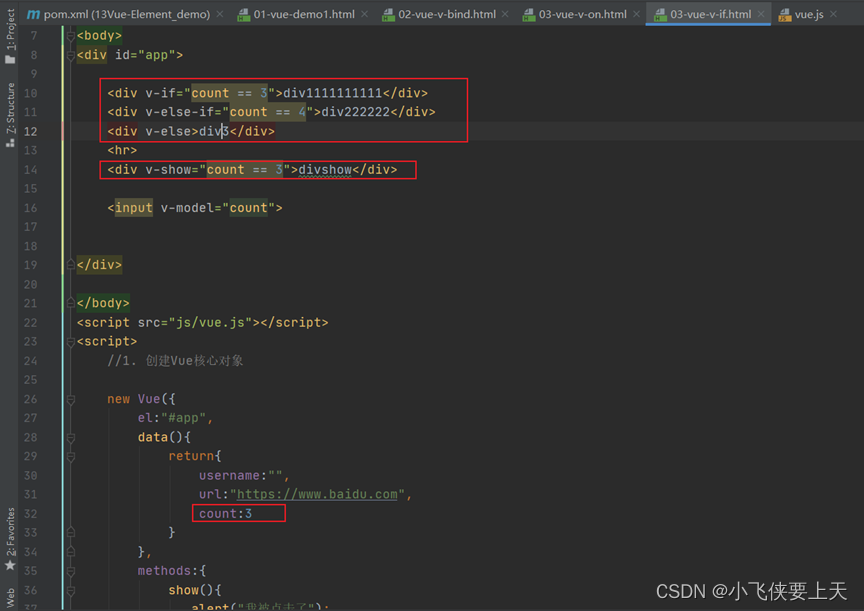
Task: Collapse the return block fold at line 29
Action: point(71,457)
